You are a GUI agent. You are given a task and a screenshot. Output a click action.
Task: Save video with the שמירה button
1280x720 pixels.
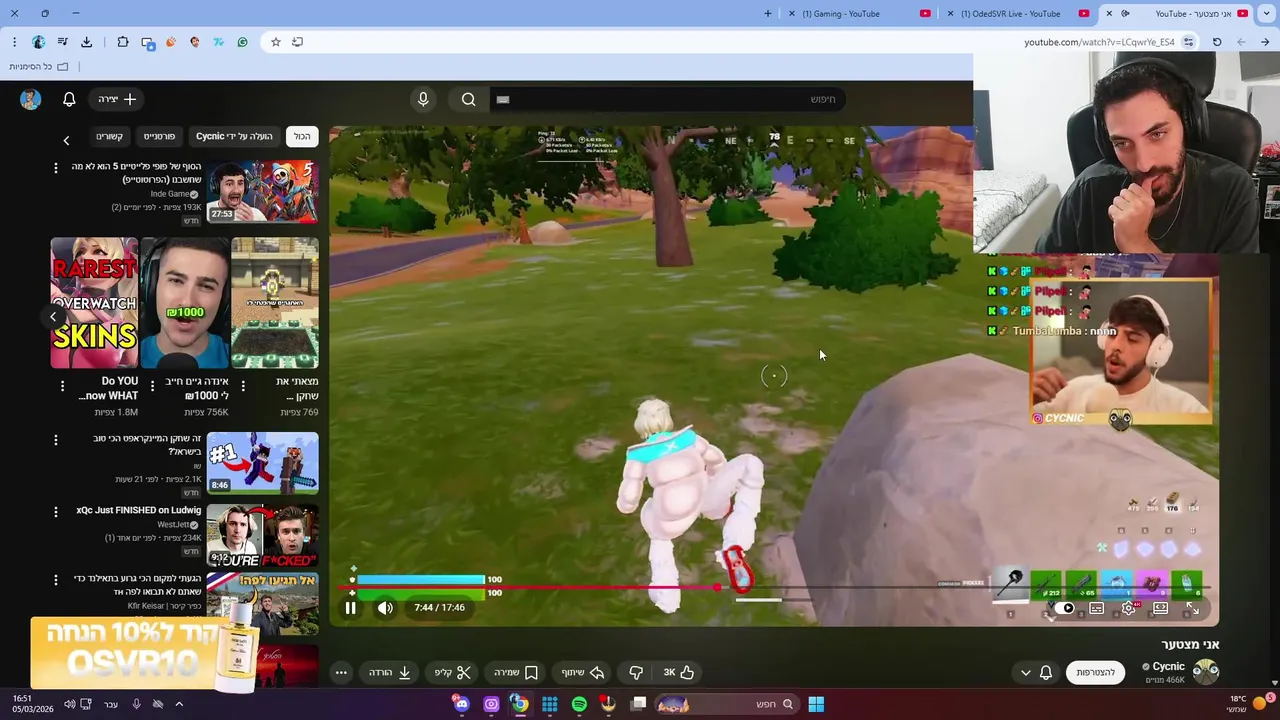(x=516, y=672)
